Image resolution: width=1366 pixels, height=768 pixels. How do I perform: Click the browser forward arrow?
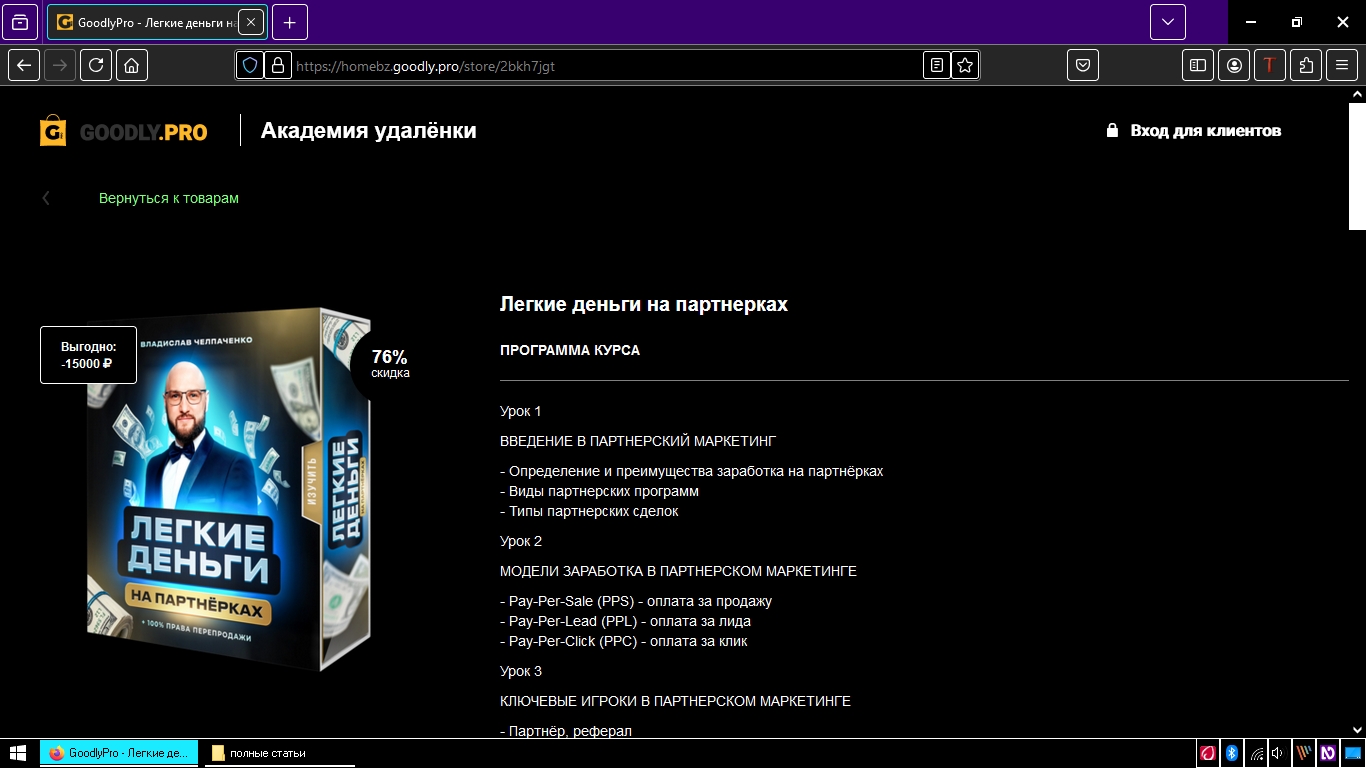[60, 65]
